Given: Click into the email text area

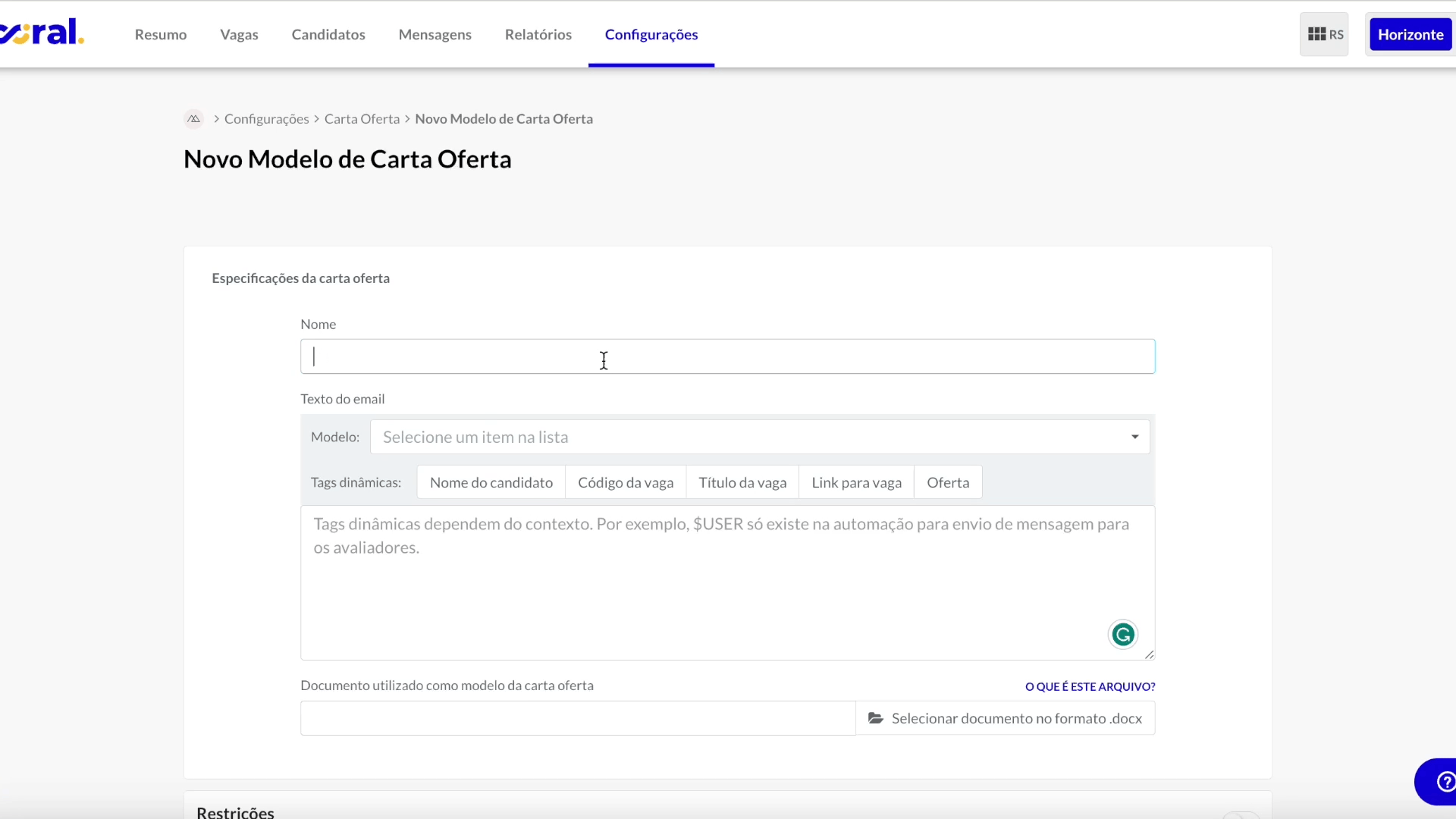Looking at the screenshot, I should pyautogui.click(x=728, y=582).
